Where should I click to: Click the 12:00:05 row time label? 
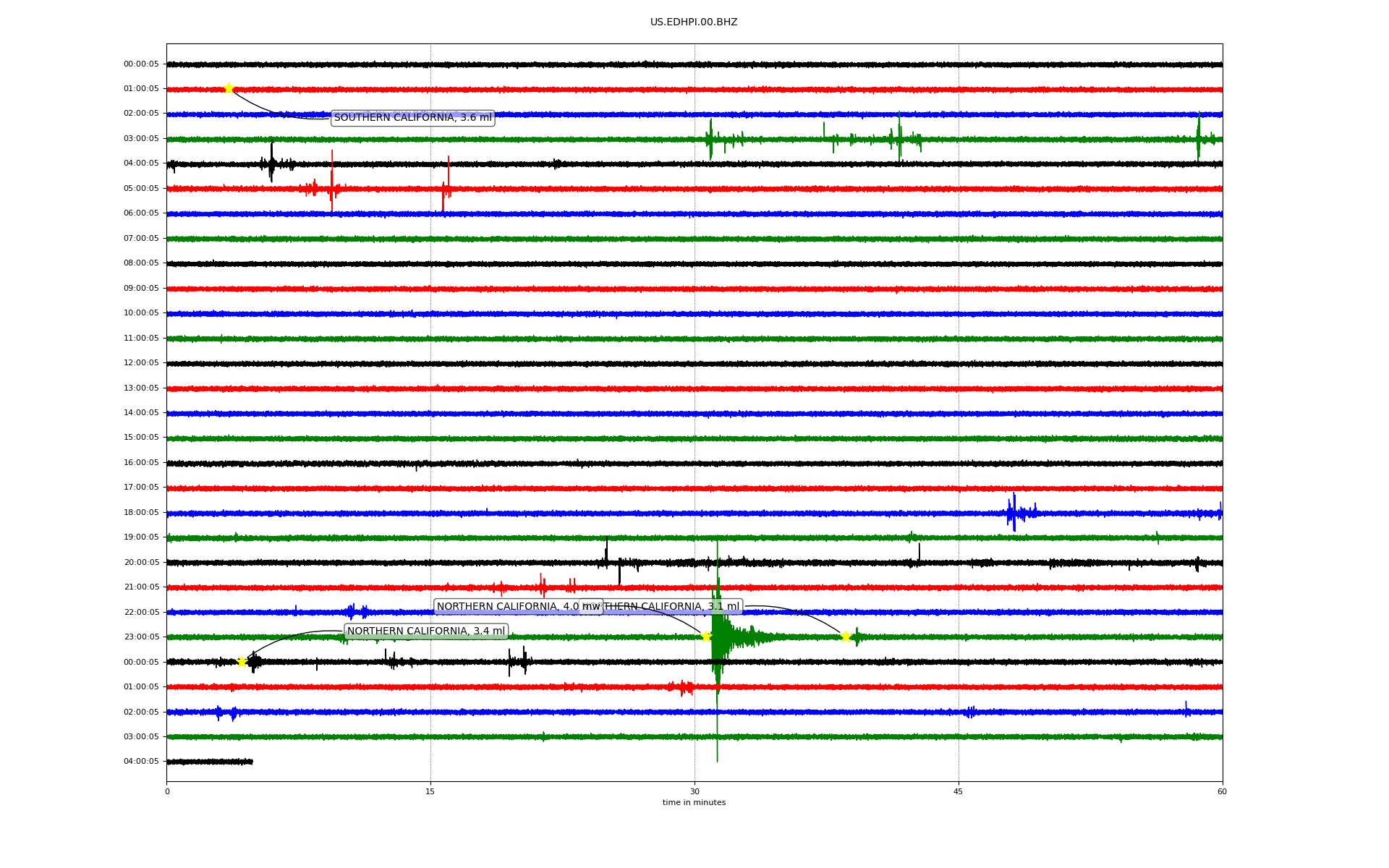coord(141,362)
